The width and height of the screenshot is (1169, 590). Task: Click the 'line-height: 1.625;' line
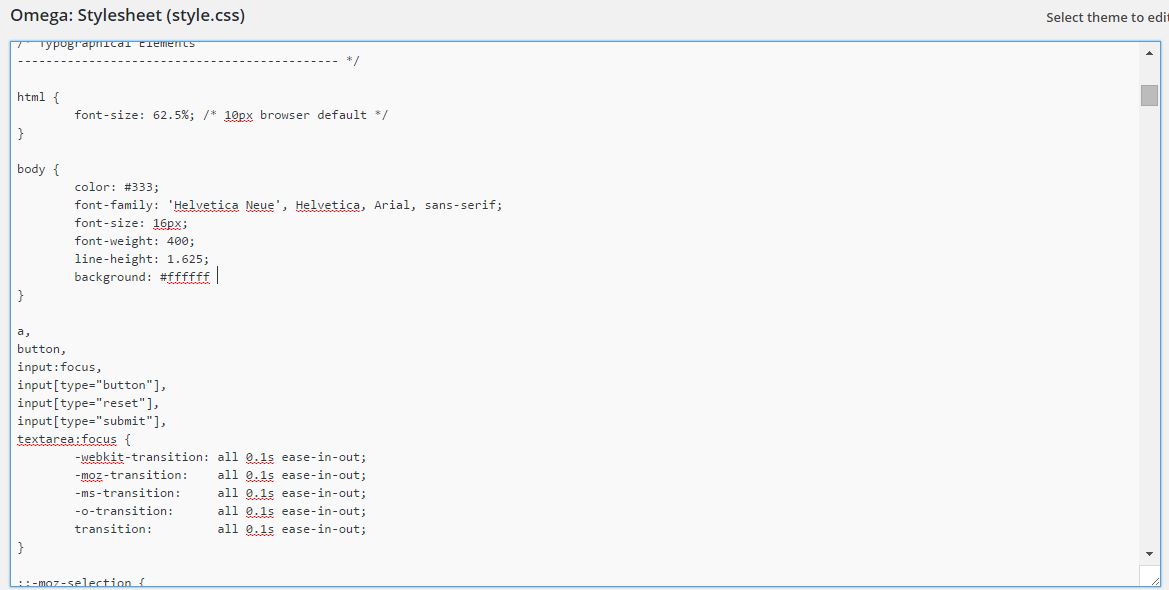[142, 259]
